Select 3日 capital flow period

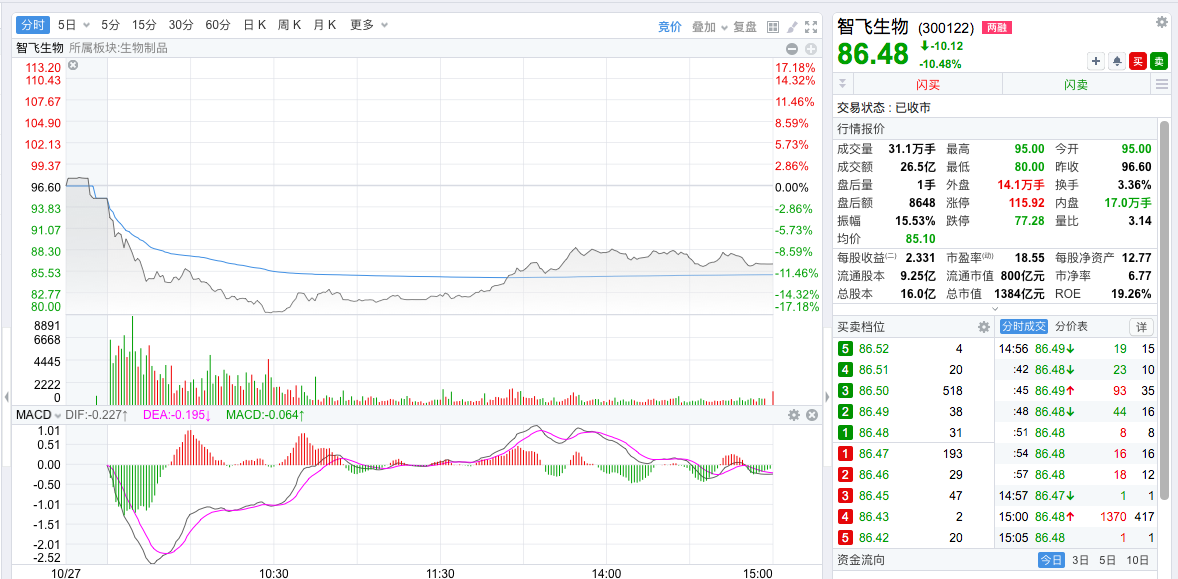pyautogui.click(x=1081, y=559)
